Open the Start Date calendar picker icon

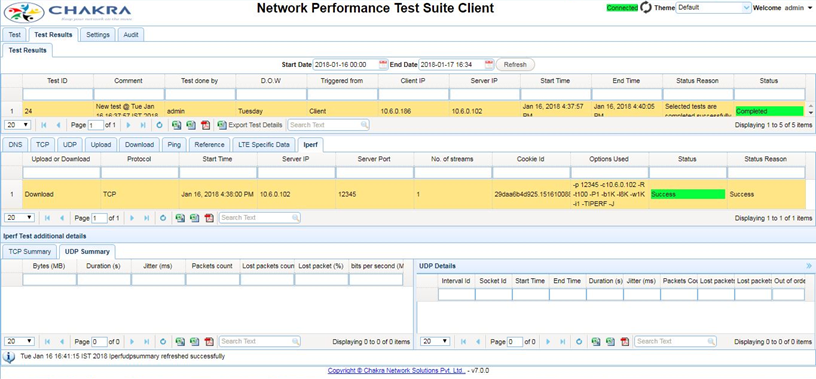pos(383,65)
